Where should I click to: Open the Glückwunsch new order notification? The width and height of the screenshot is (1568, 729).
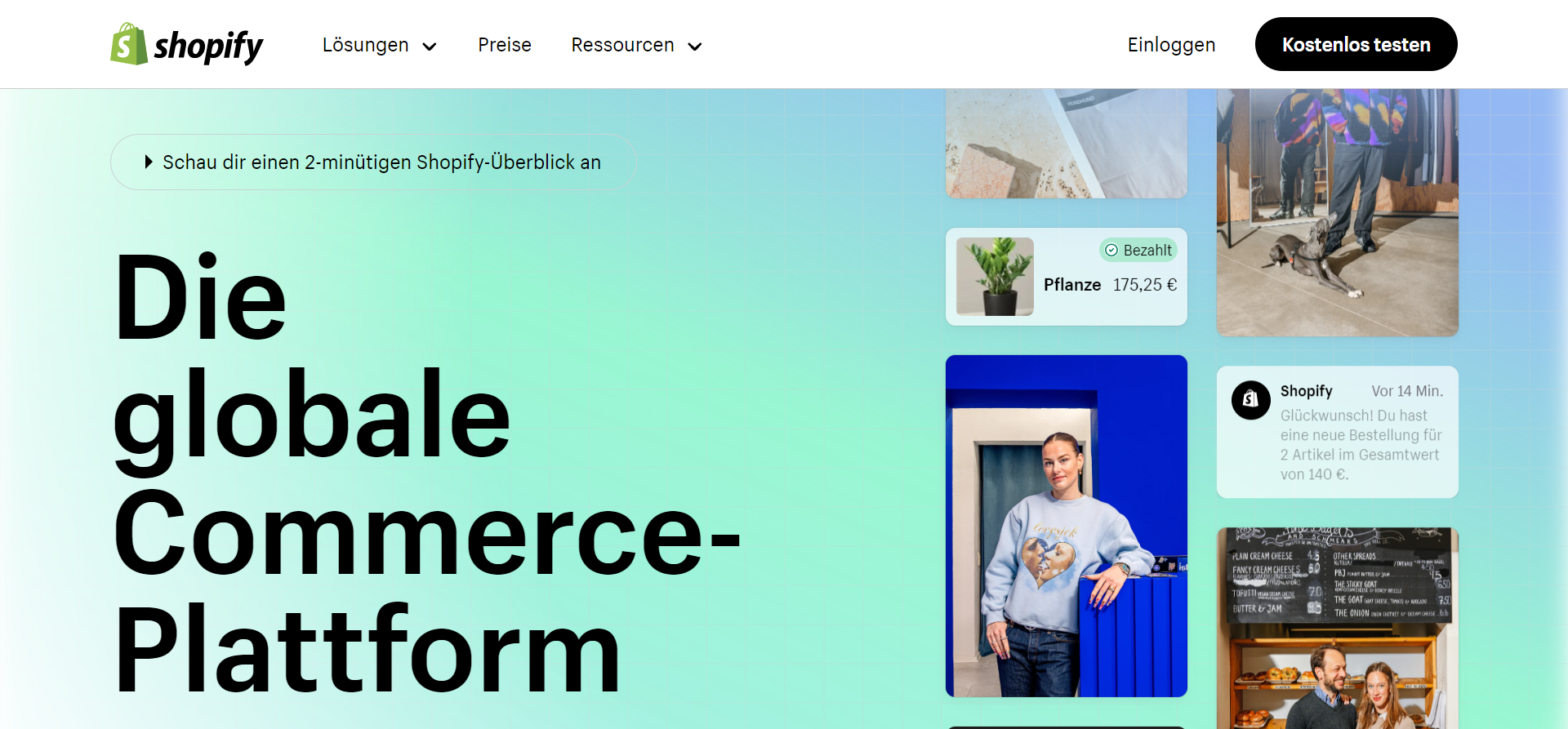pos(1338,432)
